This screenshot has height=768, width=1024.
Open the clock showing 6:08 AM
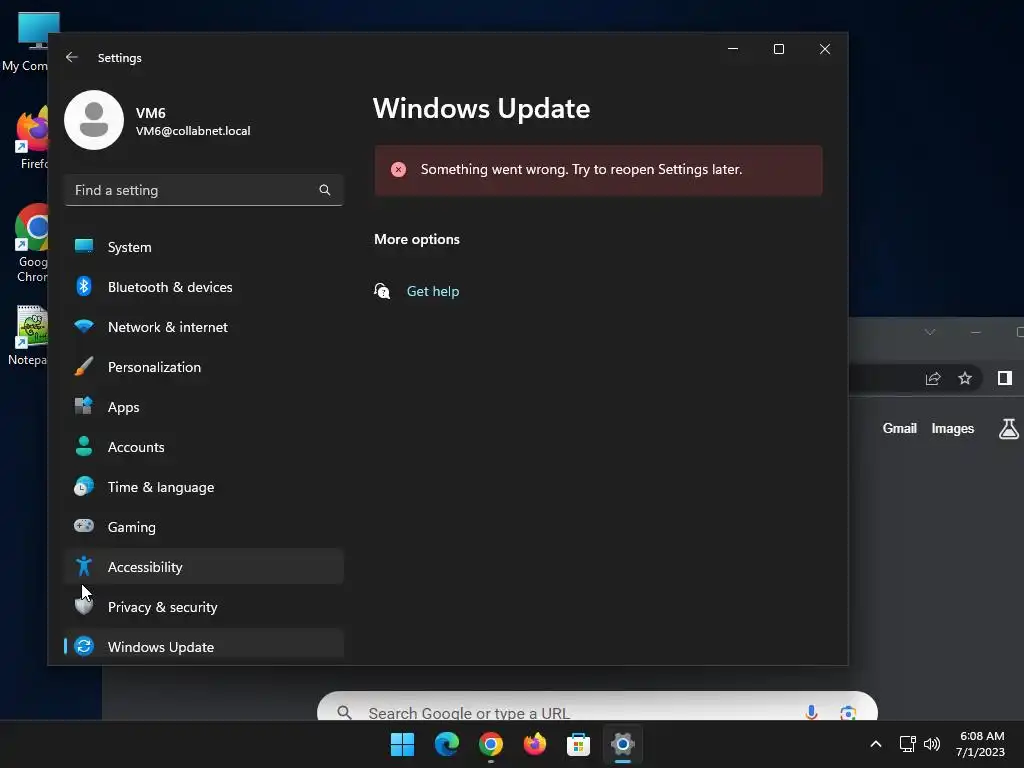tap(980, 744)
